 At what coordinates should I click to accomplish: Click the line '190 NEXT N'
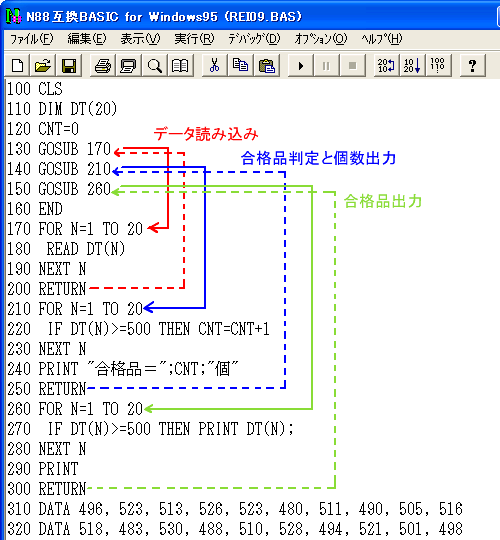pyautogui.click(x=46, y=269)
